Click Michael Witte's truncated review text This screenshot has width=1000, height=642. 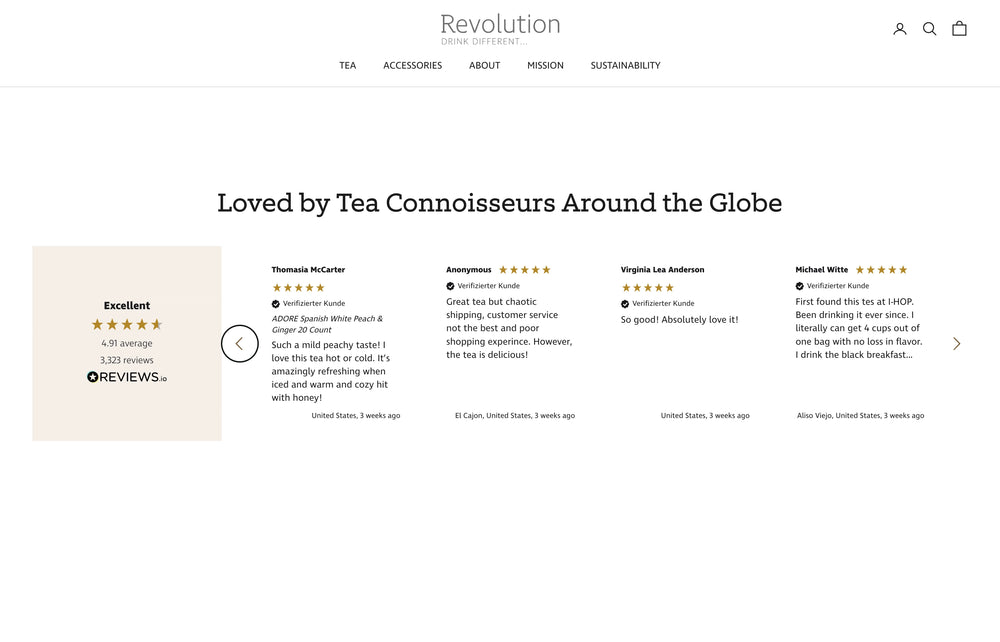(x=858, y=328)
